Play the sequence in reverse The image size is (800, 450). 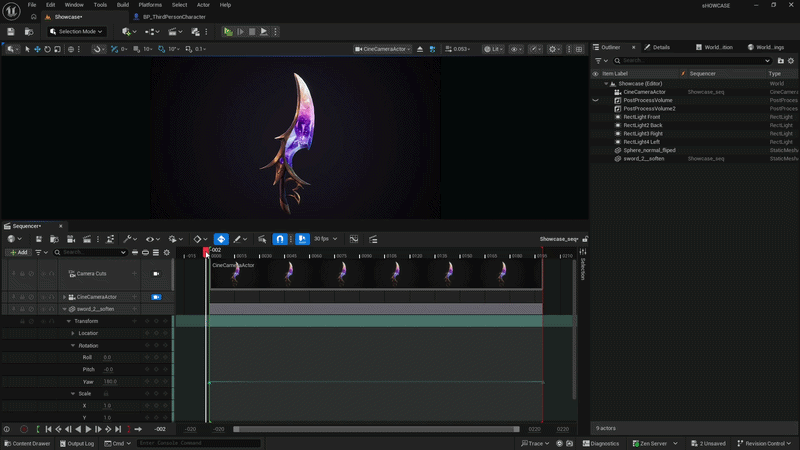click(x=78, y=430)
